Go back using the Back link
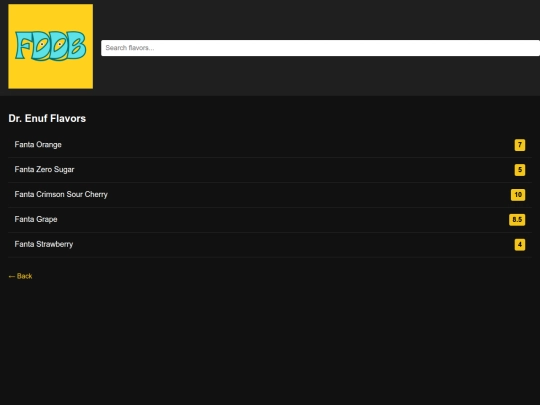The height and width of the screenshot is (405, 540). [20, 276]
